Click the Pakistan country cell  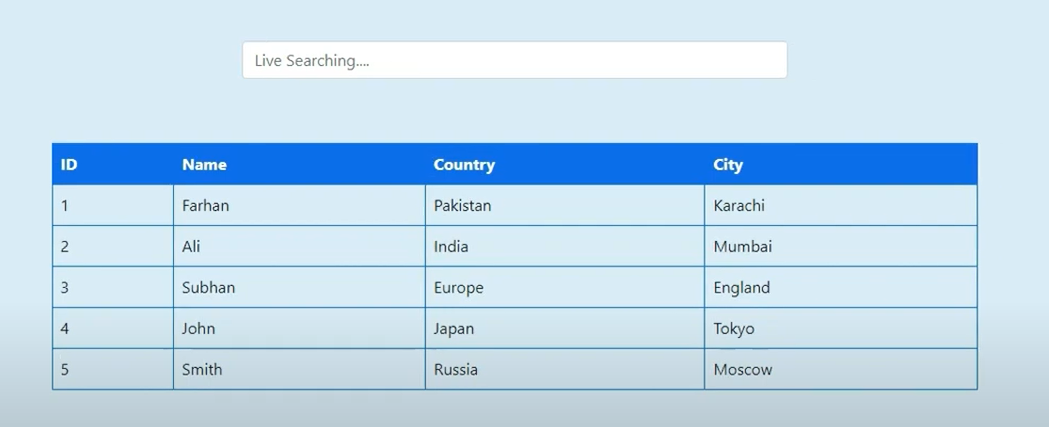(565, 205)
